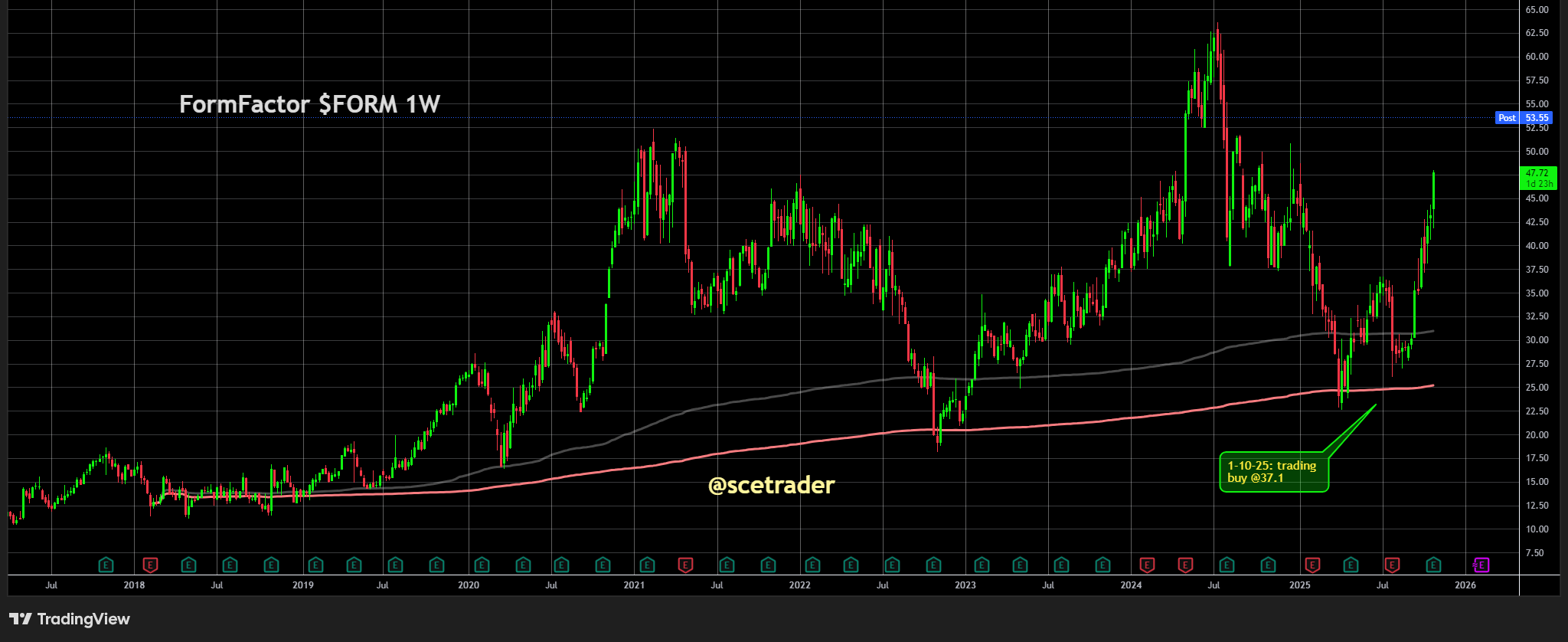Click the 7.50 price axis label

coord(1534,553)
